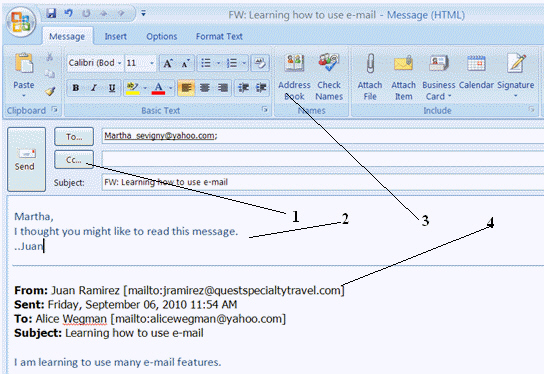Activate the Format Painter brush
The height and width of the screenshot is (374, 544).
(50, 91)
